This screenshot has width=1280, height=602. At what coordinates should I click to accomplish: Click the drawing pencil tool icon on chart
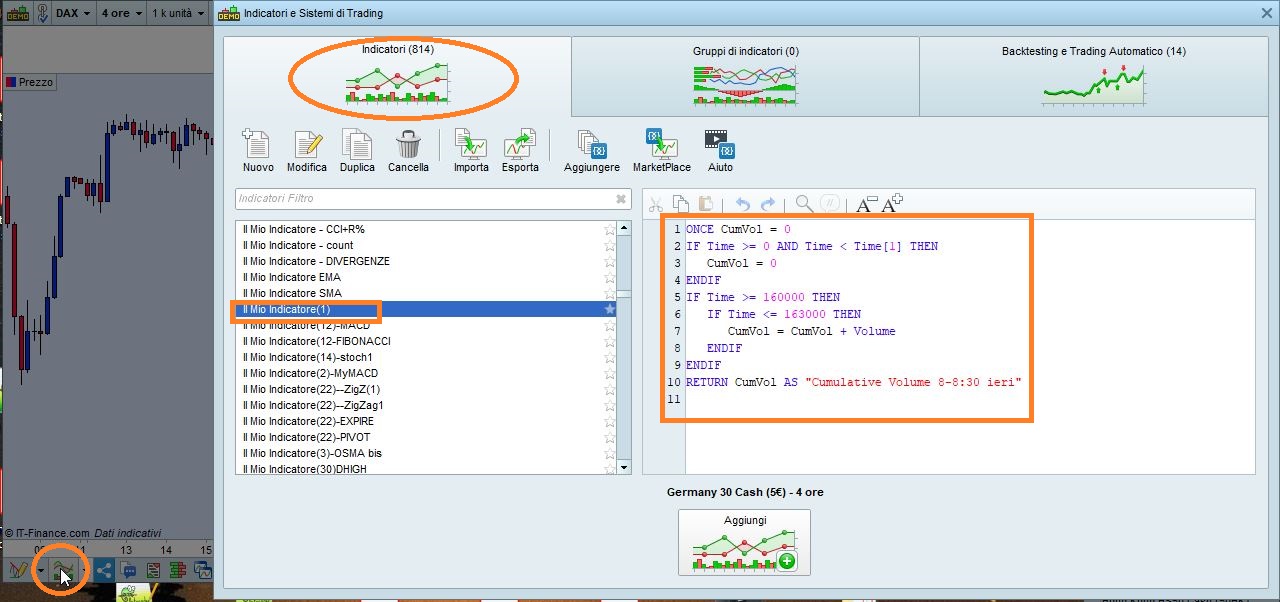[17, 571]
